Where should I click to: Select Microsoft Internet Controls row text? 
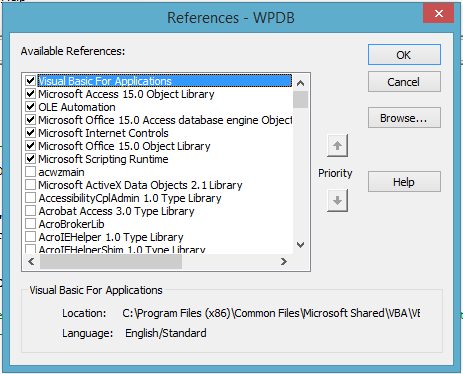[103, 133]
